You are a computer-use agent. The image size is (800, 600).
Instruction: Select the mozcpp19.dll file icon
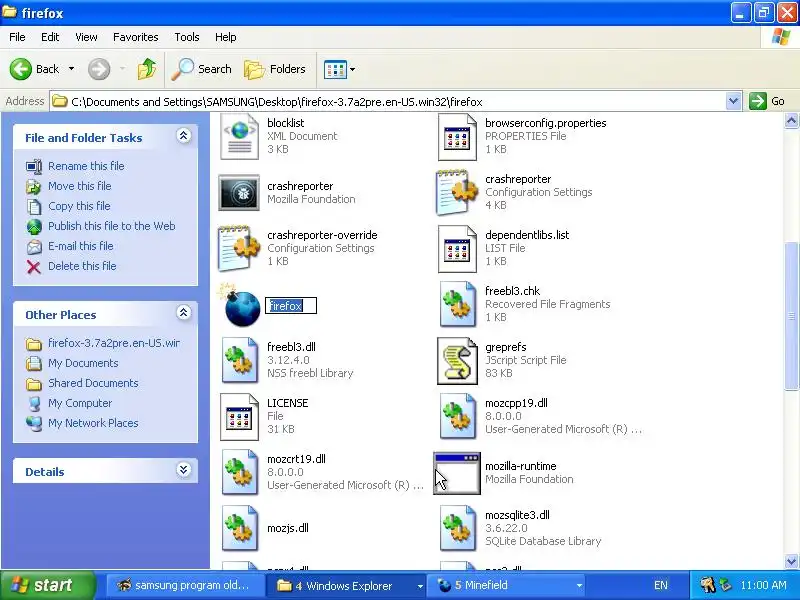pyautogui.click(x=457, y=417)
